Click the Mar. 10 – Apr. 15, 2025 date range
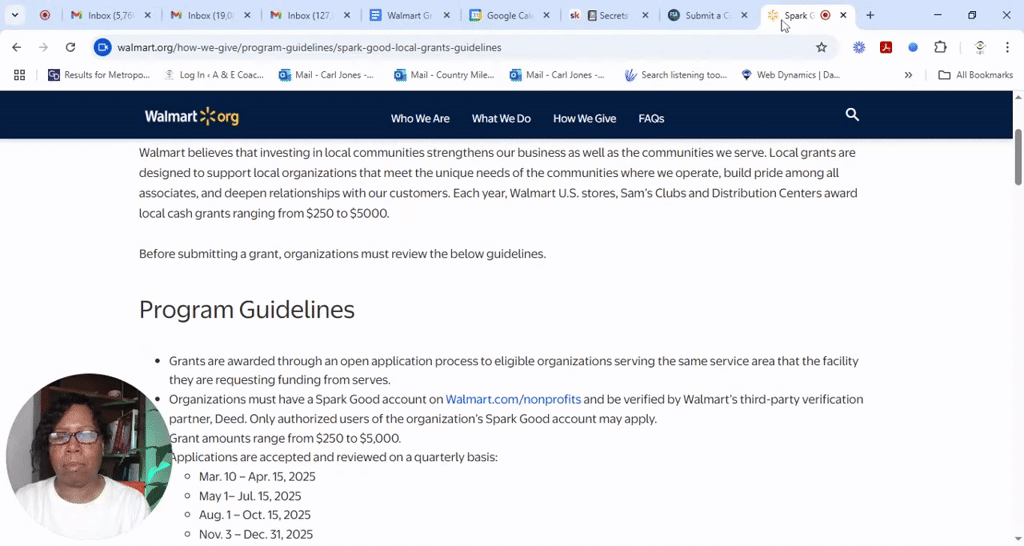1024x546 pixels. (257, 476)
